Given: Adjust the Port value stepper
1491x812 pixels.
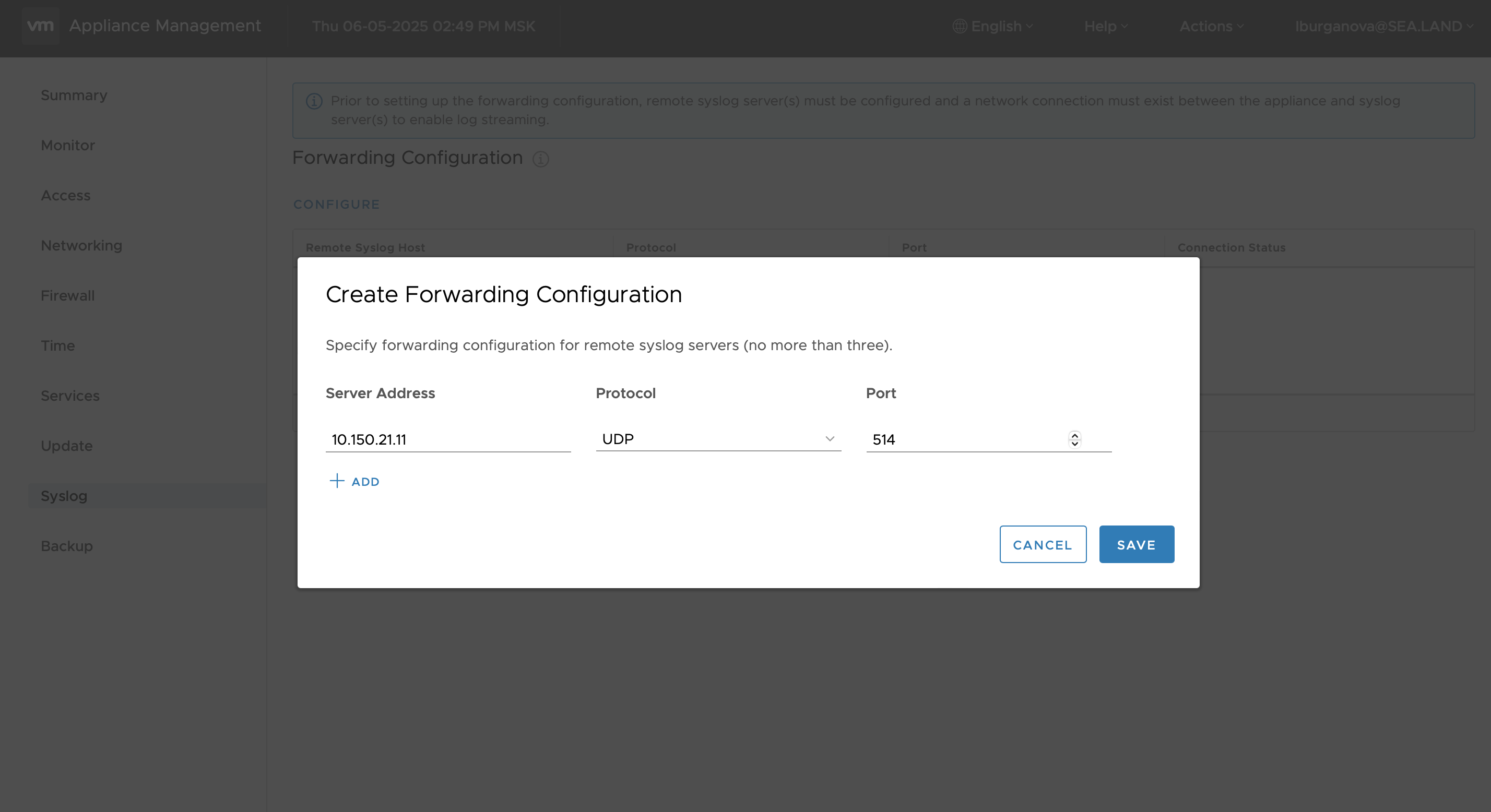Looking at the screenshot, I should (1074, 439).
